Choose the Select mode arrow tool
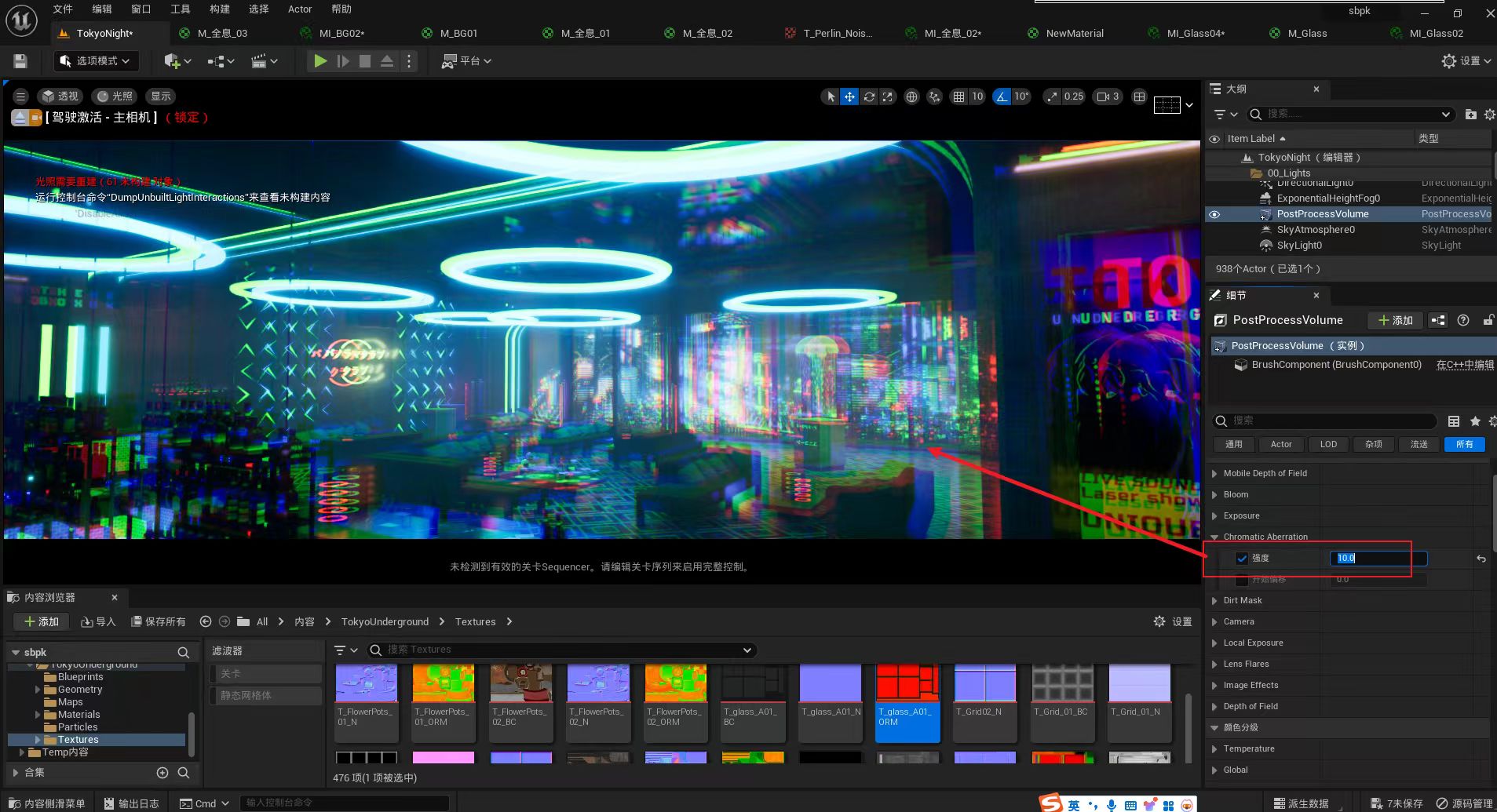 click(830, 96)
